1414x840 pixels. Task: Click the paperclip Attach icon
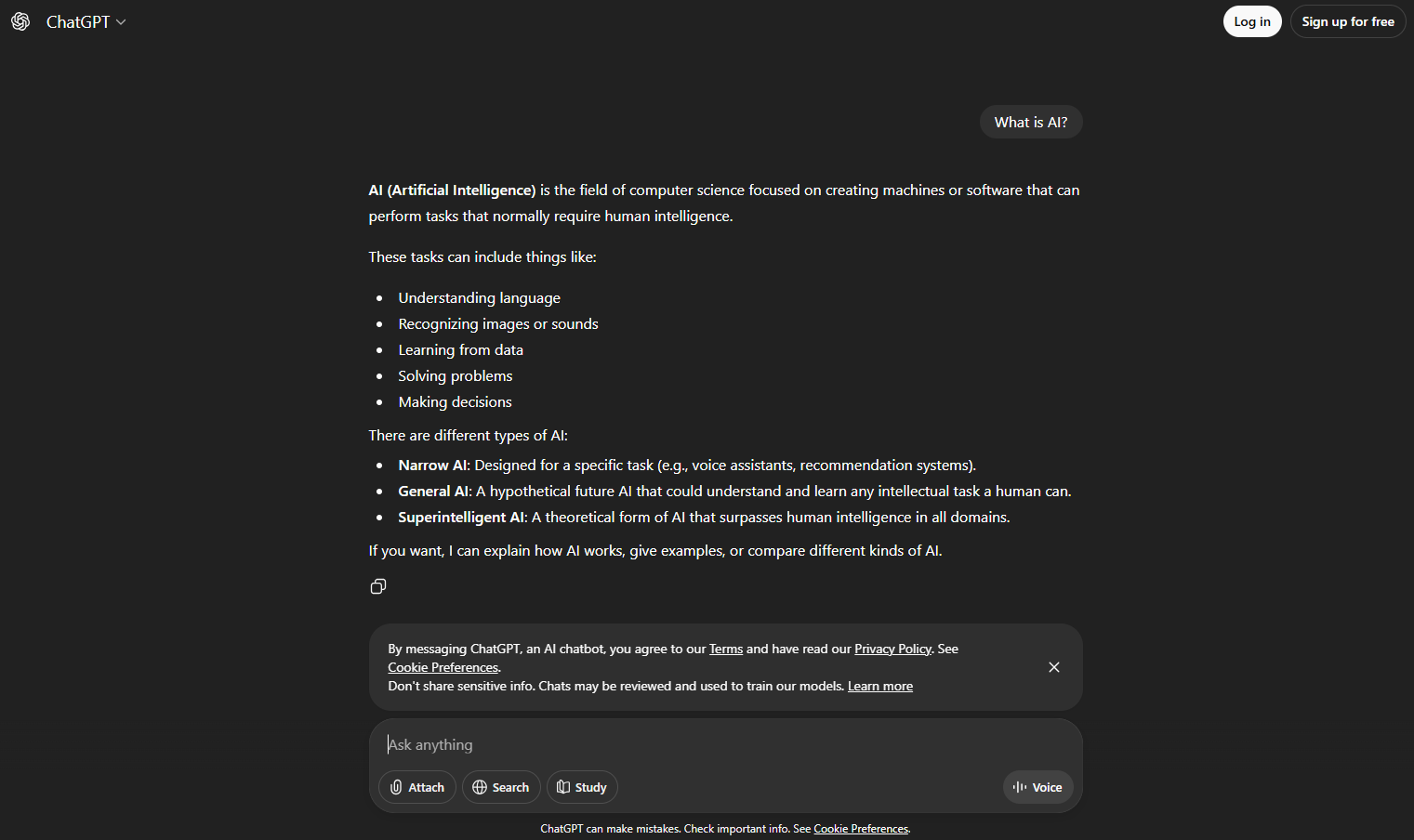coord(397,787)
